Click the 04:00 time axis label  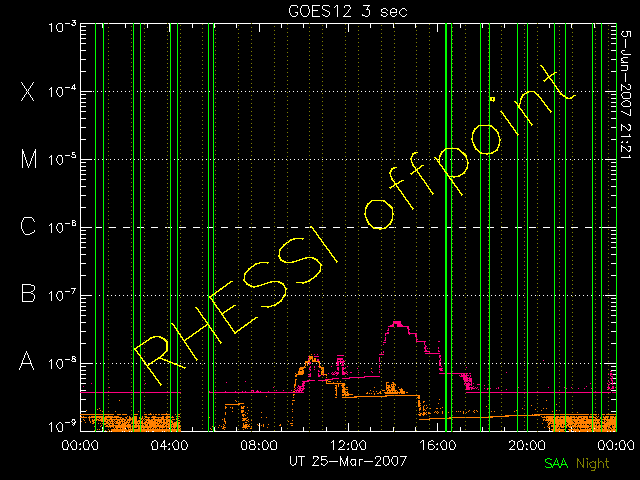[x=169, y=445]
